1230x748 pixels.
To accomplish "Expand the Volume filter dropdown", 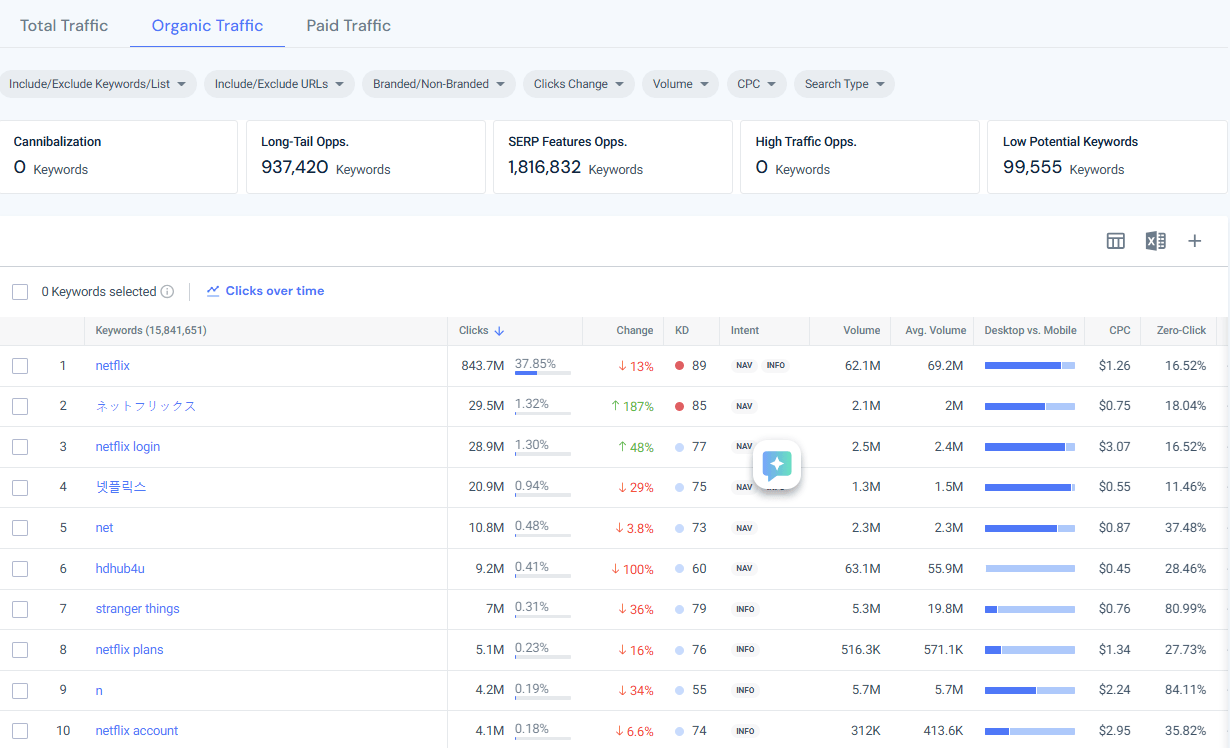I will (x=680, y=84).
